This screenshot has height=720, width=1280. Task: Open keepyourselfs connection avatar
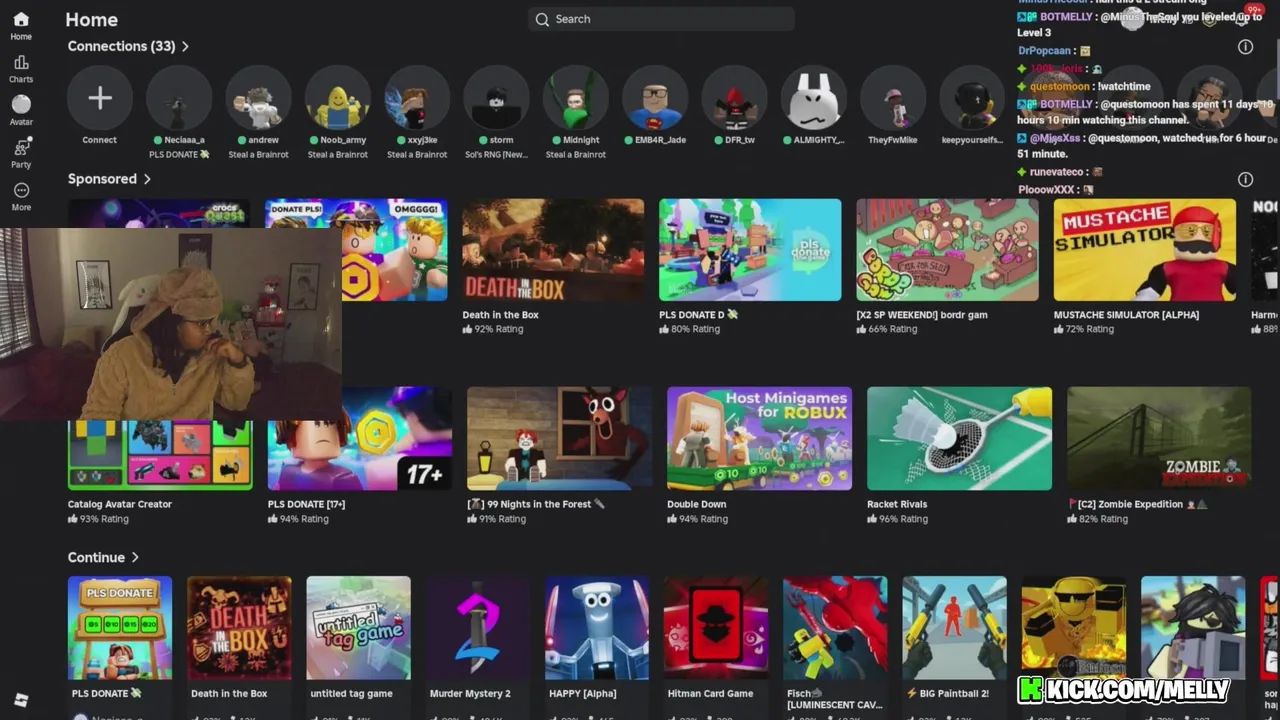pyautogui.click(x=972, y=98)
